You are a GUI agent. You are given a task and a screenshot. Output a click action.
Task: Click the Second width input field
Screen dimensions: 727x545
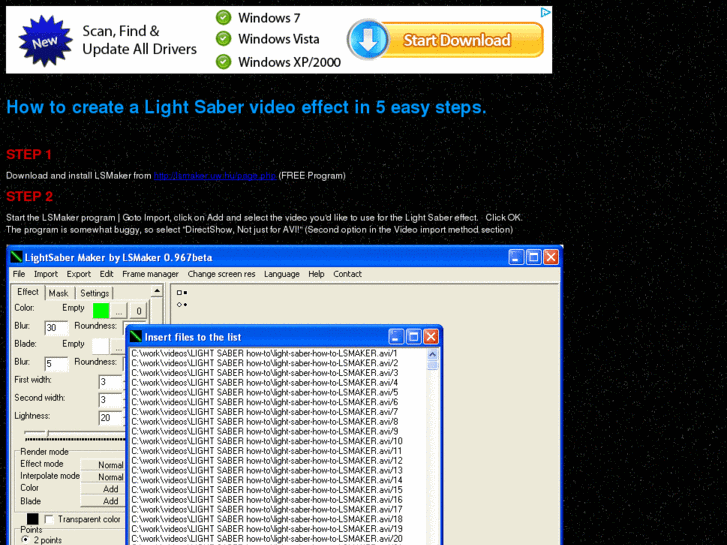point(111,400)
